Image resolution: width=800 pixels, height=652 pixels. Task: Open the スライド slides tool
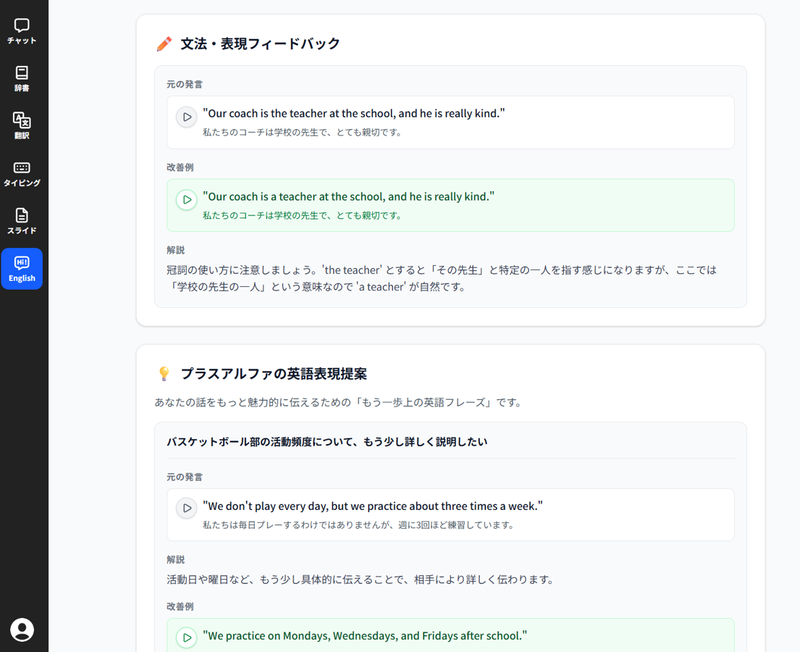tap(22, 220)
